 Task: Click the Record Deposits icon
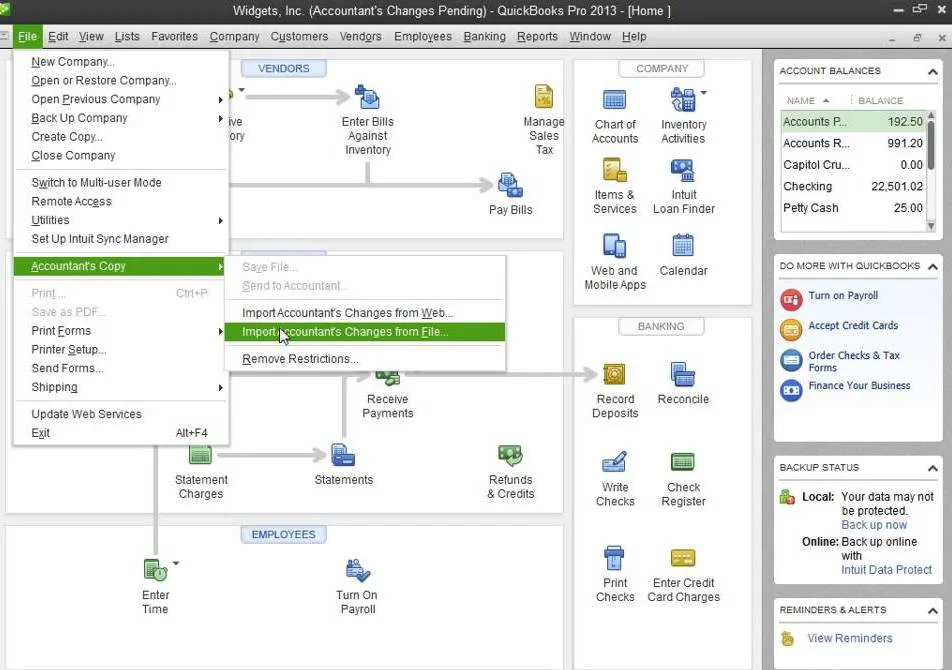click(x=614, y=374)
